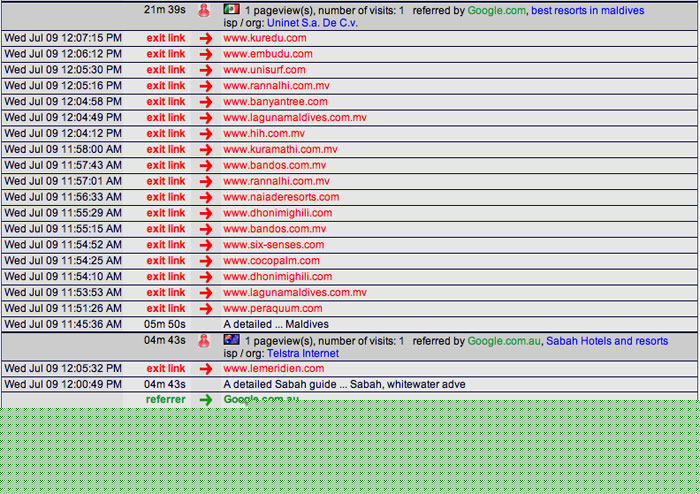Click the red arrow beside www.lemeridien.com
This screenshot has width=700, height=494.
pos(205,369)
